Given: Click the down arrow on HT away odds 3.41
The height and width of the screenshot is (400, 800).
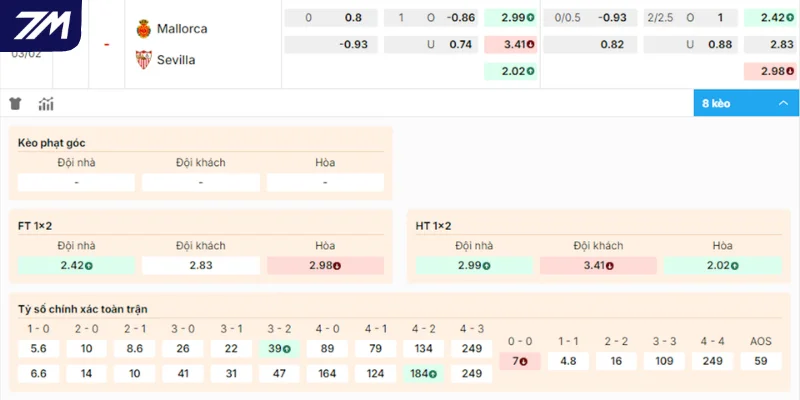Looking at the screenshot, I should coord(609,266).
